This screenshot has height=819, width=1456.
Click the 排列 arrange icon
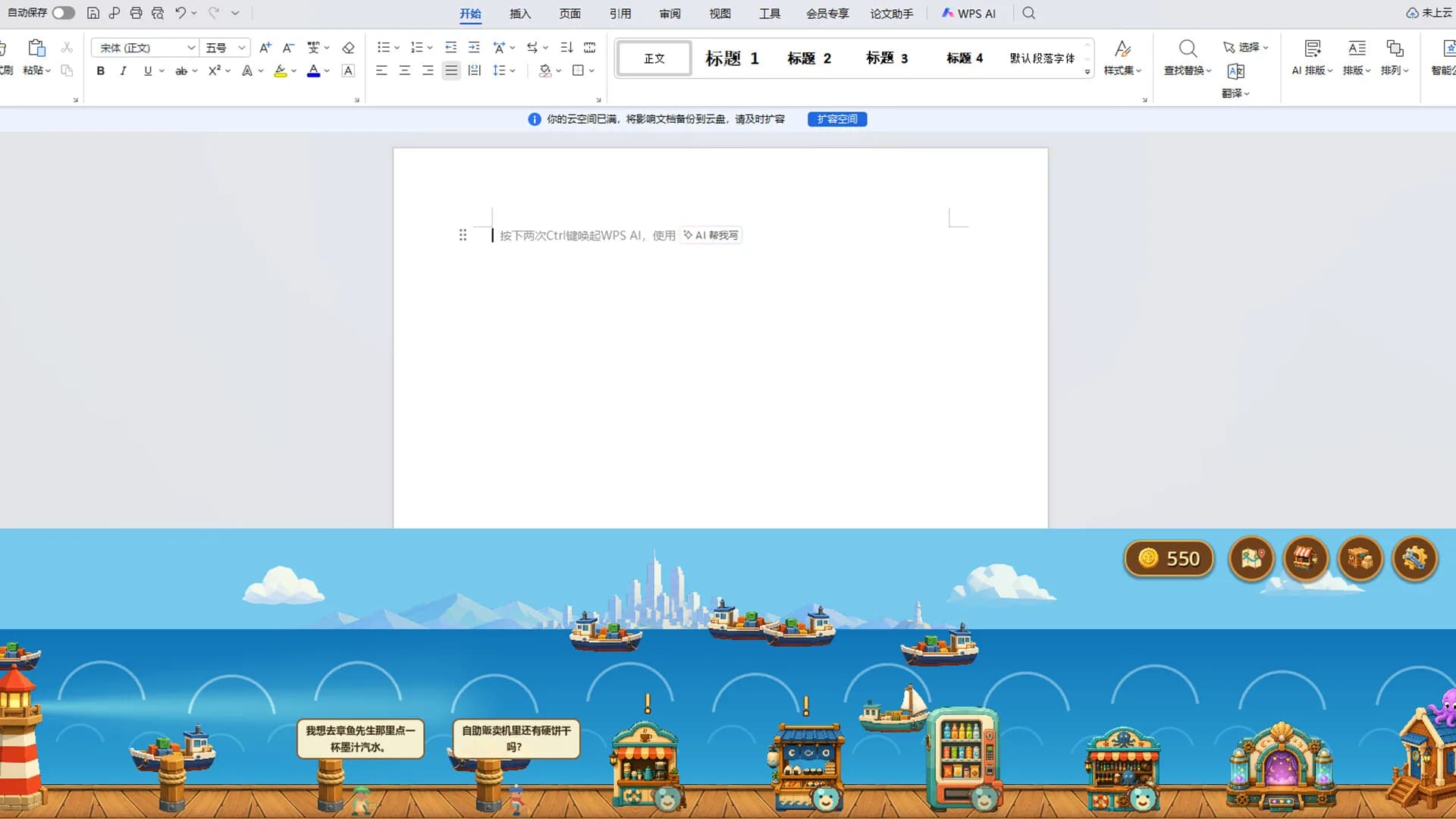[x=1395, y=49]
